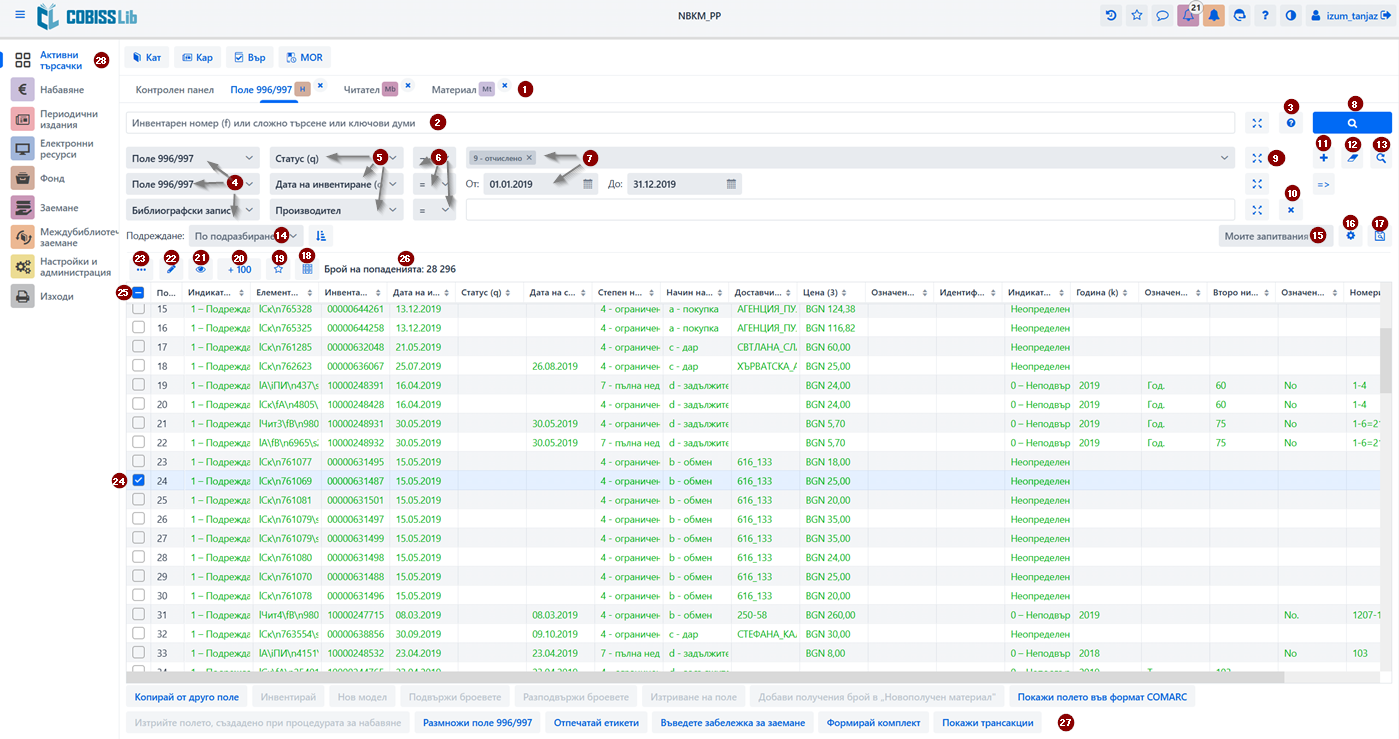The image size is (1399, 739).
Task: Click the column chooser grid icon
Action: 307,269
